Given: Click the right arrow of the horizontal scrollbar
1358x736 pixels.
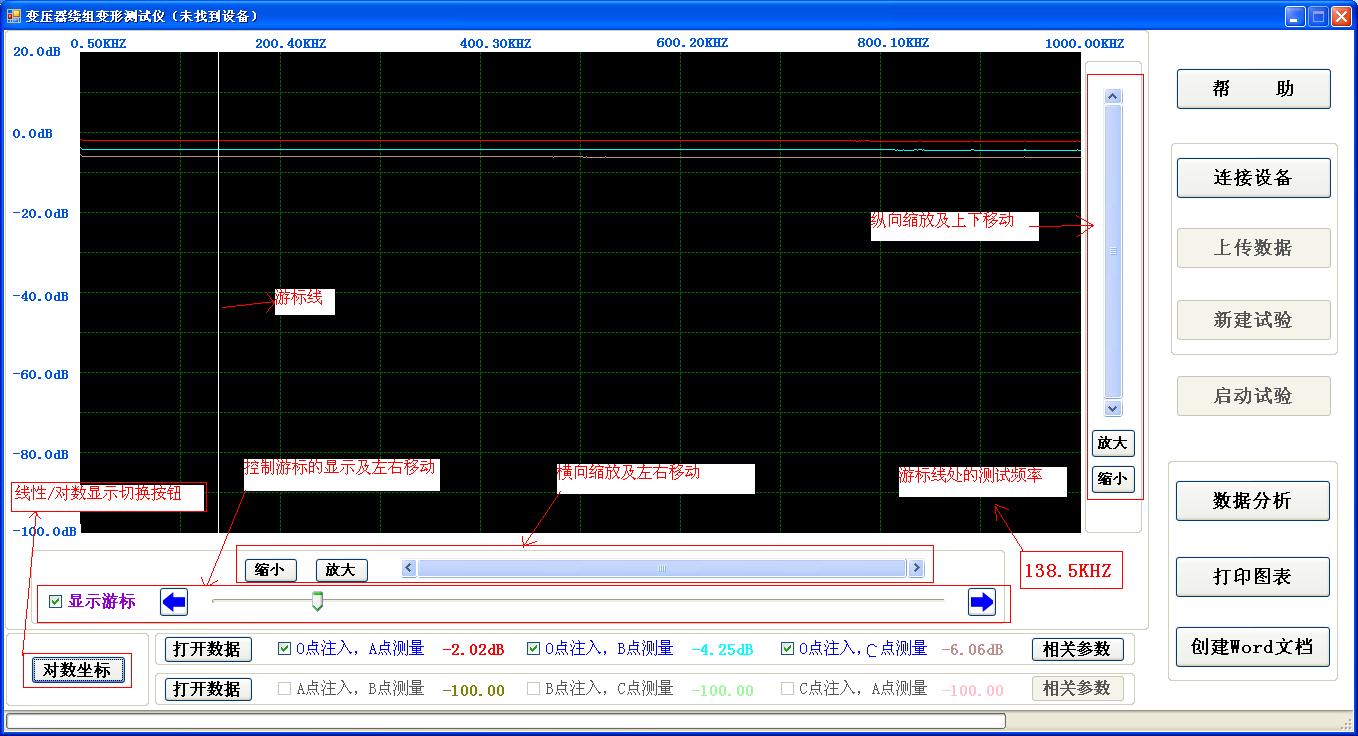Looking at the screenshot, I should click(915, 567).
